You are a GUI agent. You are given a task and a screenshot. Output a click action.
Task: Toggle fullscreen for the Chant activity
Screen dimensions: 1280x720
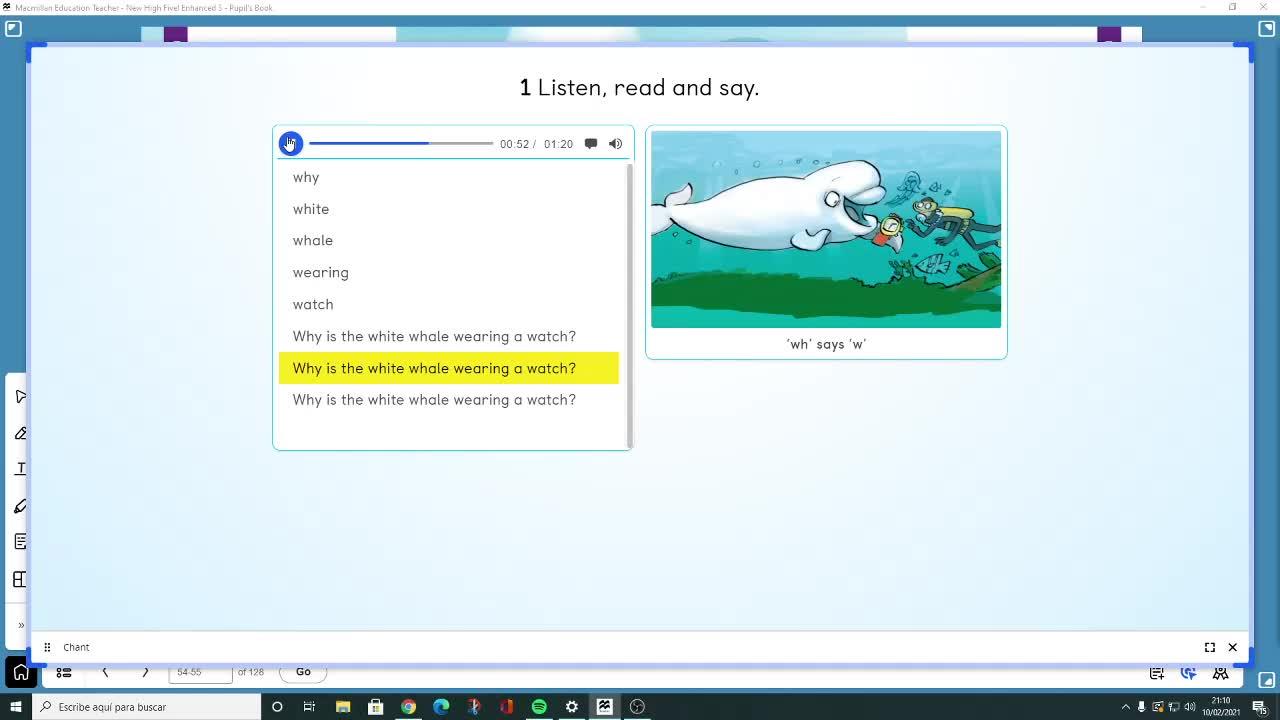(x=1210, y=648)
